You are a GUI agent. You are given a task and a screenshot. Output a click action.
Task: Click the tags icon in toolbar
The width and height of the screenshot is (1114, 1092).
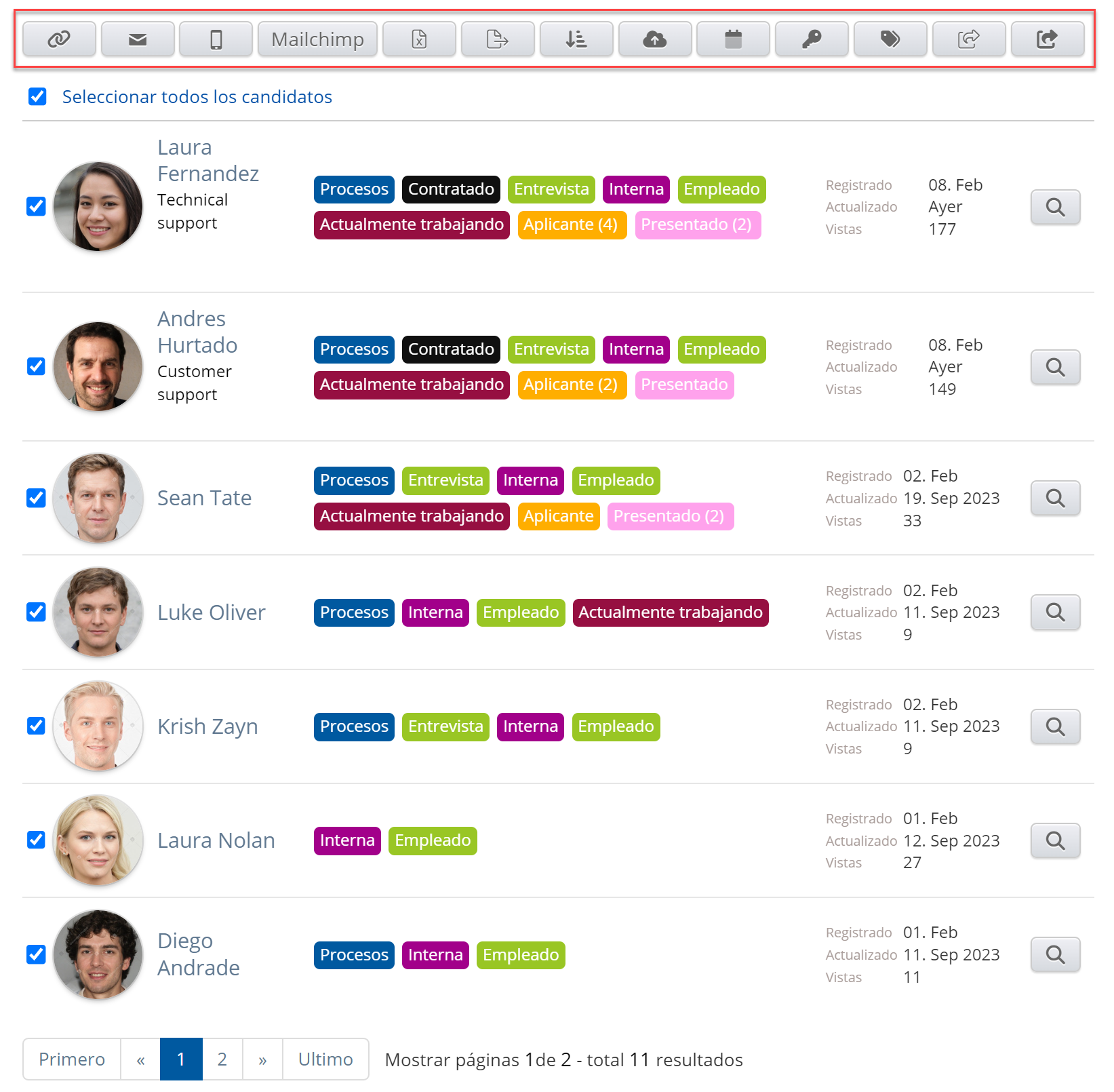[x=890, y=39]
